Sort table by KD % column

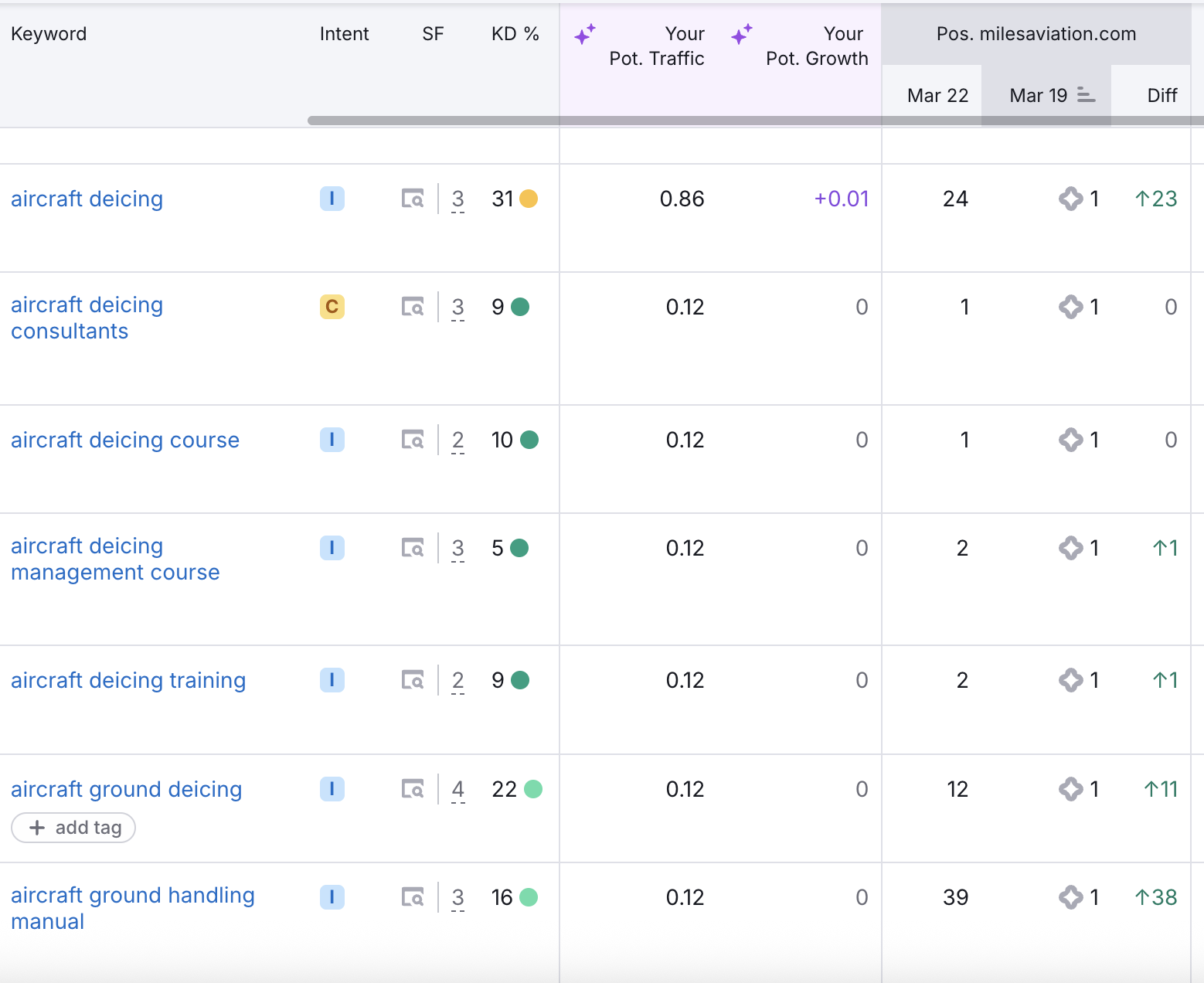(x=515, y=34)
